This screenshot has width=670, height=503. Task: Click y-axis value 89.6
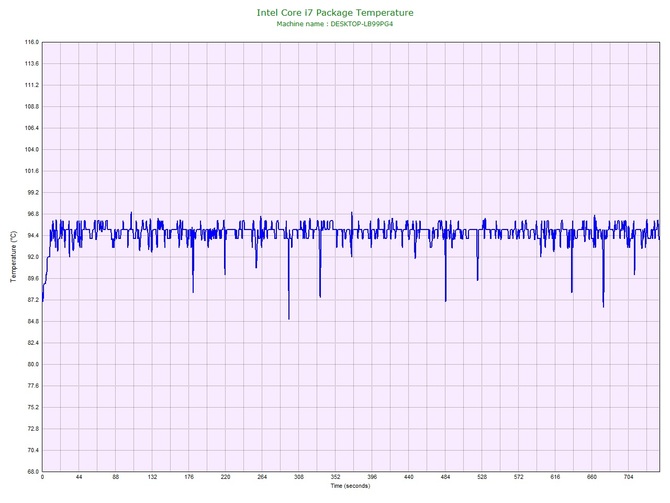pos(33,279)
